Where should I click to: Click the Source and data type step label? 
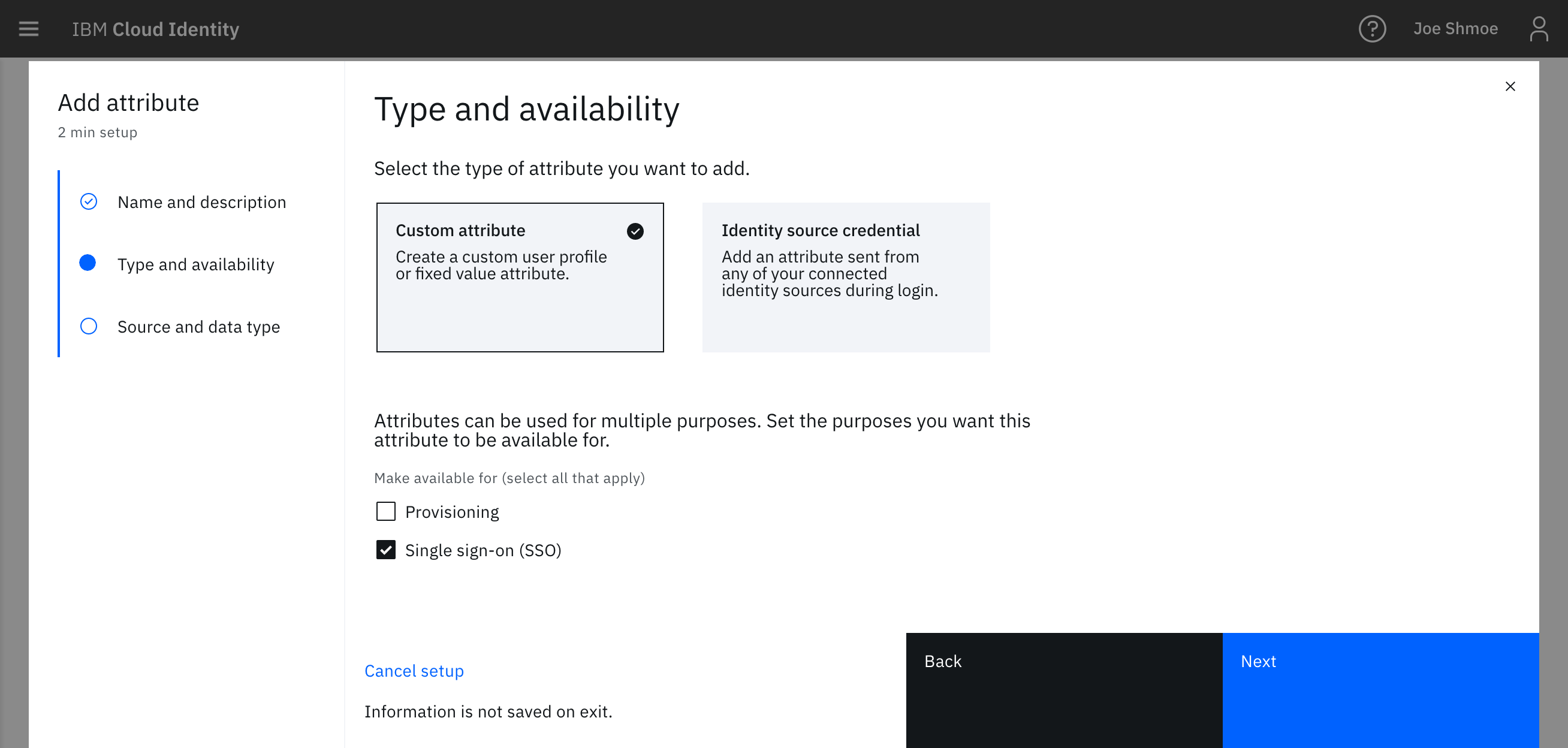[x=198, y=326]
